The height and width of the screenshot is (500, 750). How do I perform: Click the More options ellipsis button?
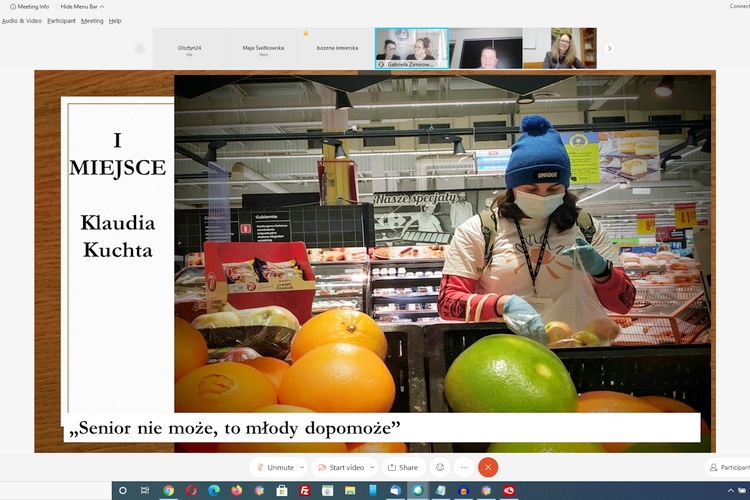click(x=464, y=467)
